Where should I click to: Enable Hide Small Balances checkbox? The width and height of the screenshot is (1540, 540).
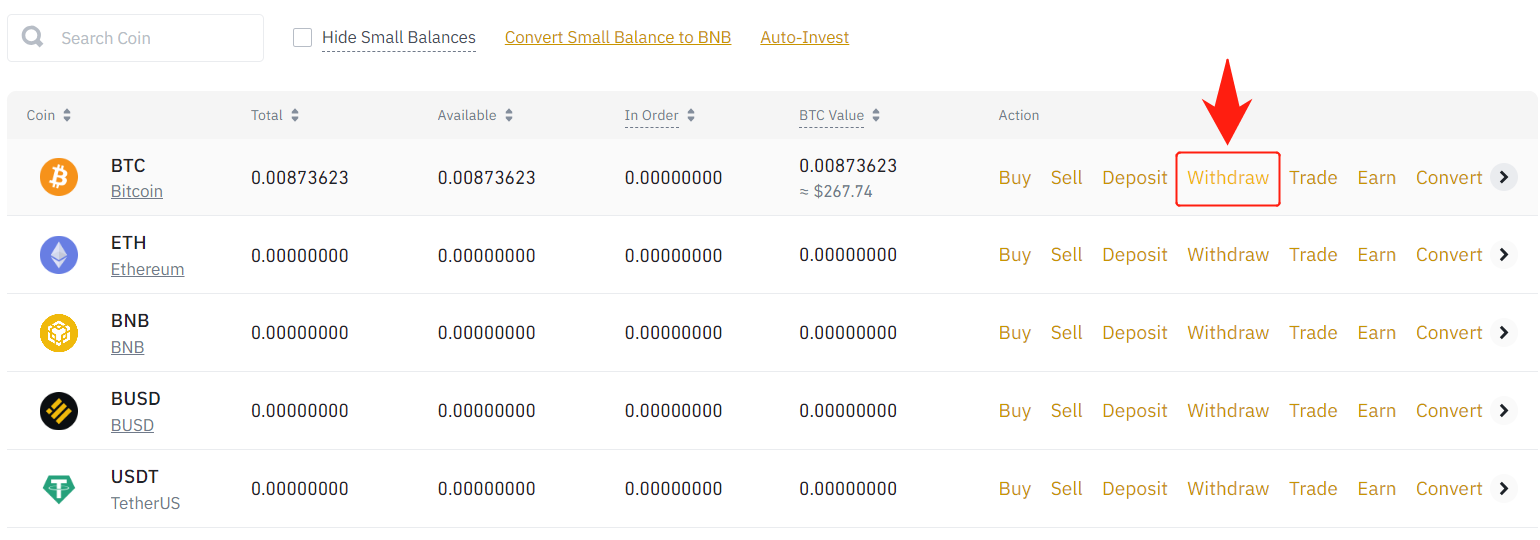pyautogui.click(x=302, y=38)
